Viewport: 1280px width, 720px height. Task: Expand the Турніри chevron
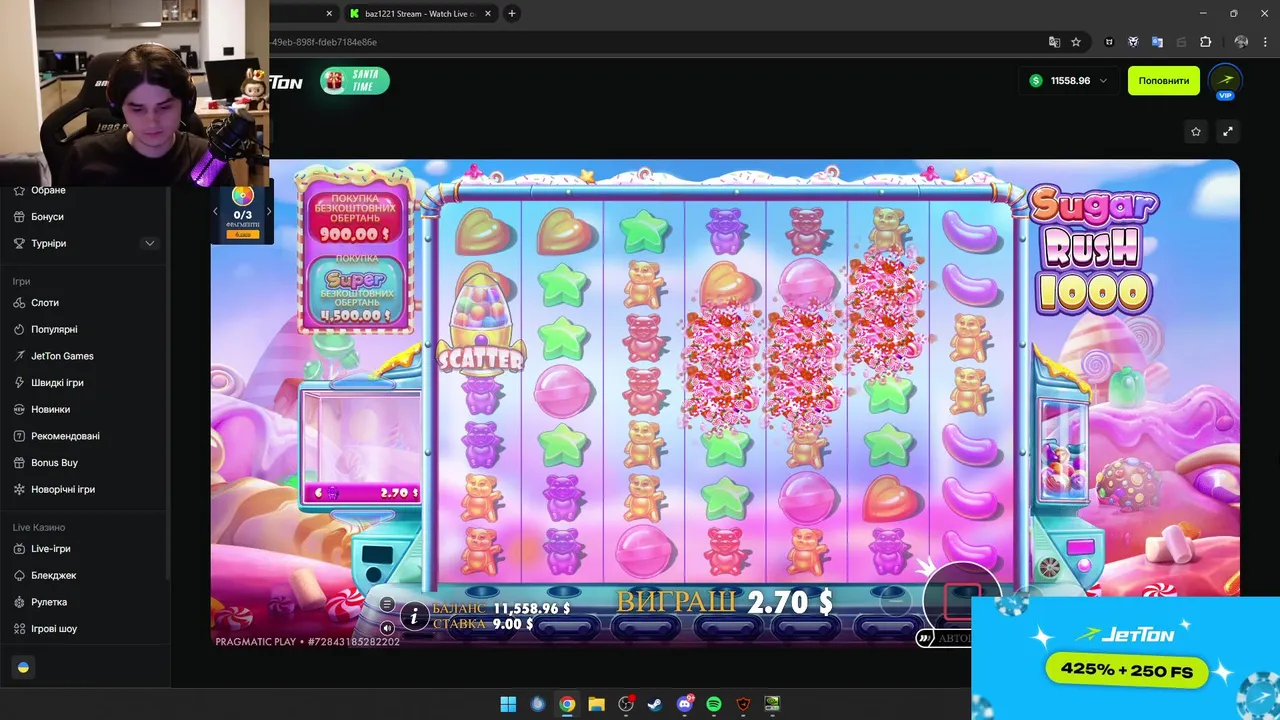(150, 243)
